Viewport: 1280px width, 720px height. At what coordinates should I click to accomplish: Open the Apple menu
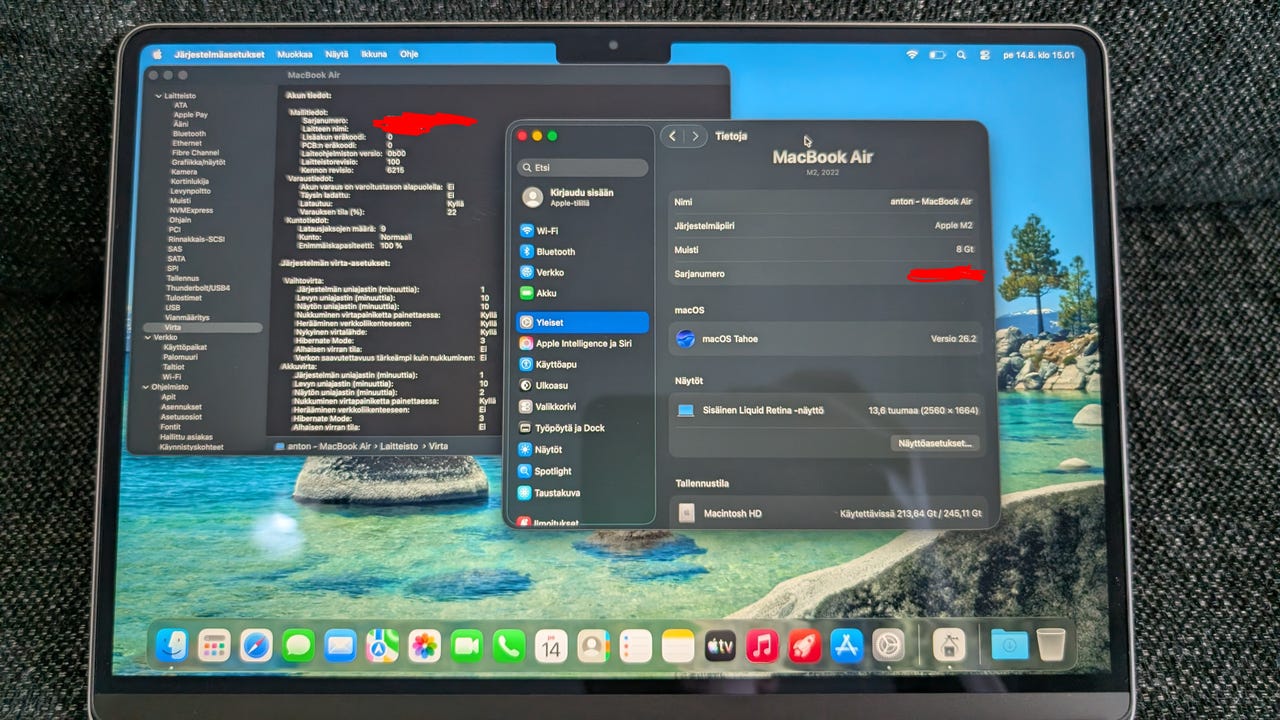(156, 54)
